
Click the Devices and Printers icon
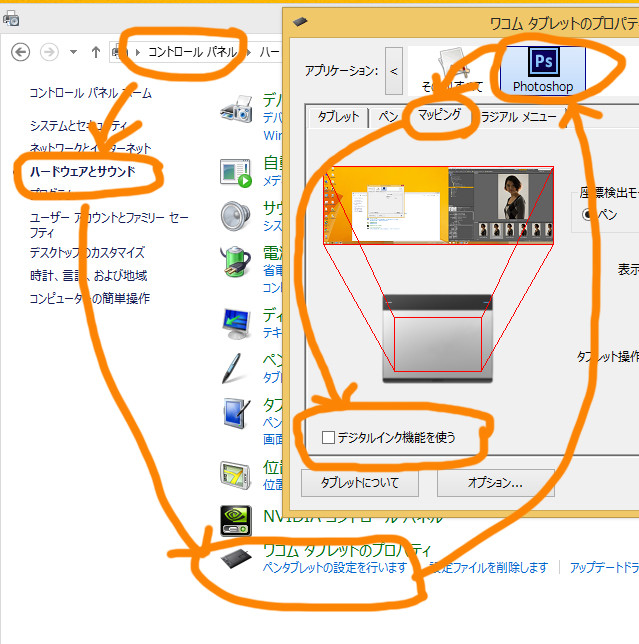click(x=236, y=109)
